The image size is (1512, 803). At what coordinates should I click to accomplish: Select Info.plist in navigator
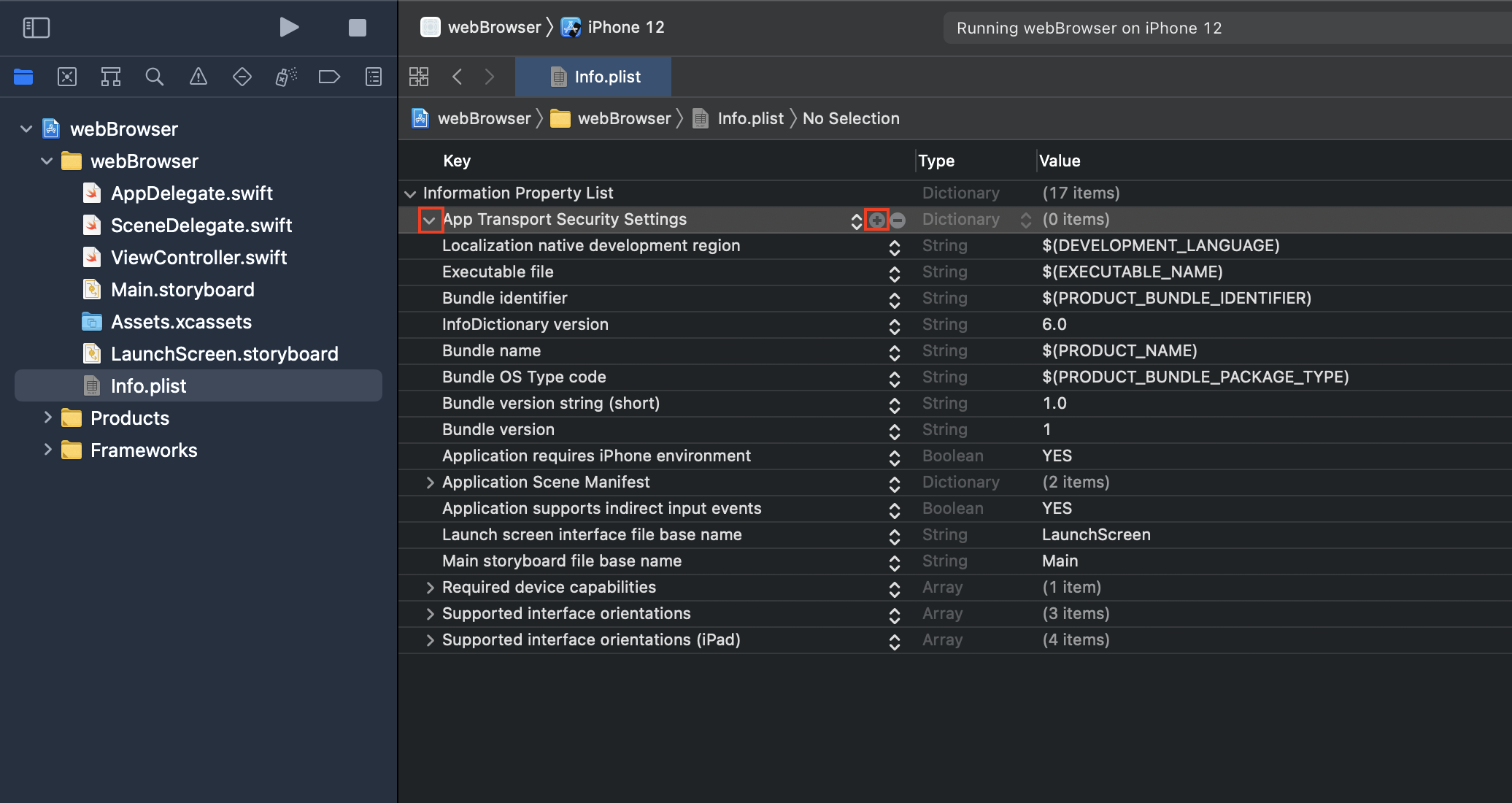198,385
